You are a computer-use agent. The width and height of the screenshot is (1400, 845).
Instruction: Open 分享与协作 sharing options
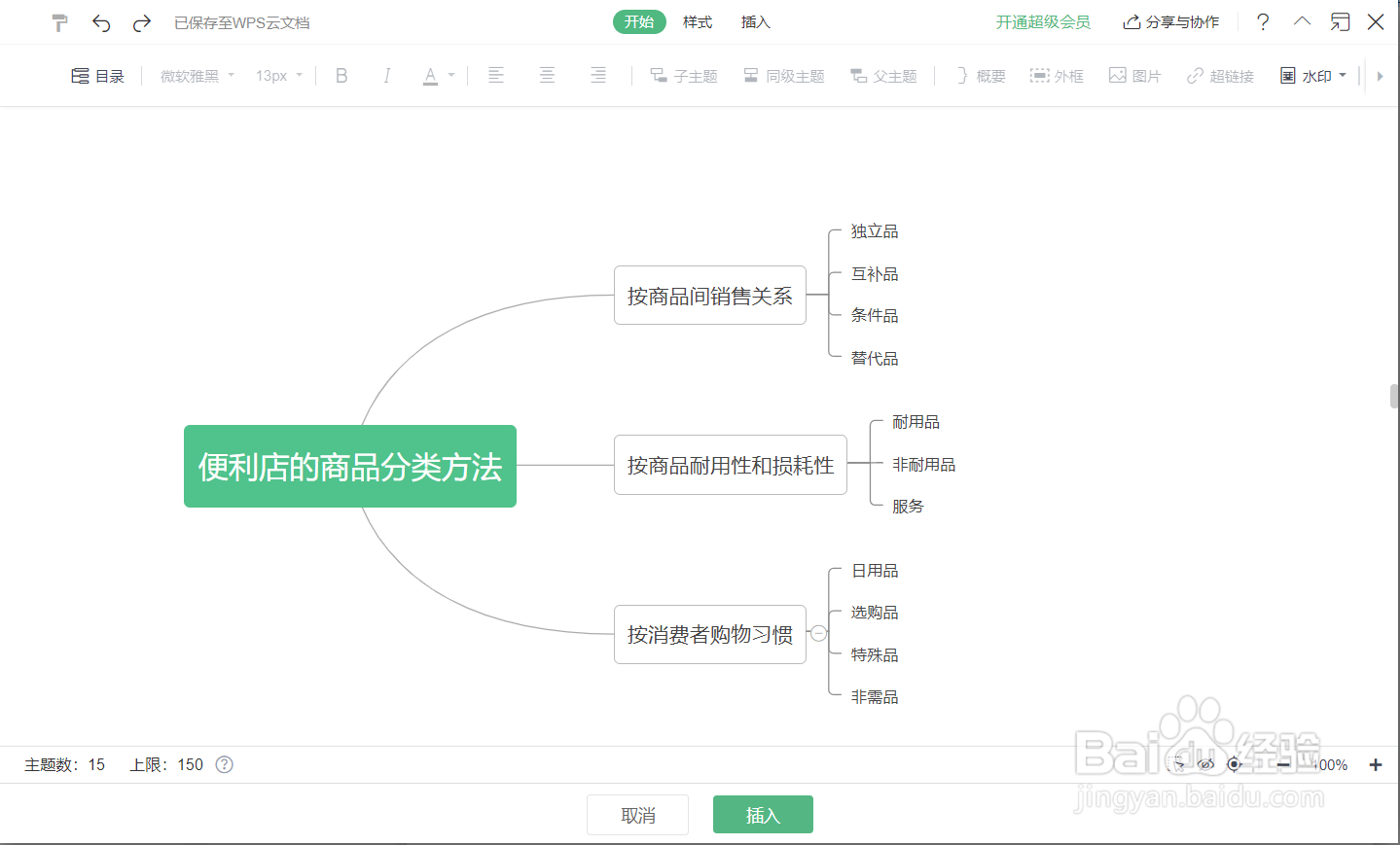click(1171, 21)
